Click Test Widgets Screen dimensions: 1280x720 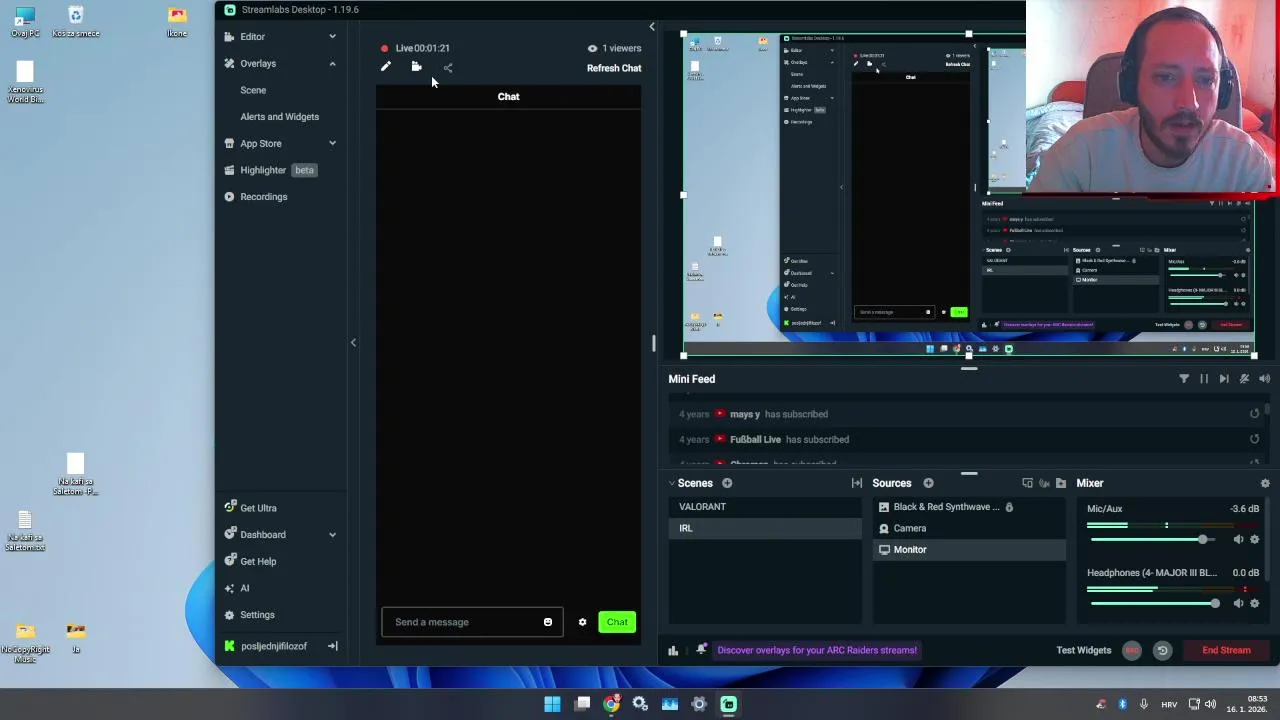coord(1084,650)
